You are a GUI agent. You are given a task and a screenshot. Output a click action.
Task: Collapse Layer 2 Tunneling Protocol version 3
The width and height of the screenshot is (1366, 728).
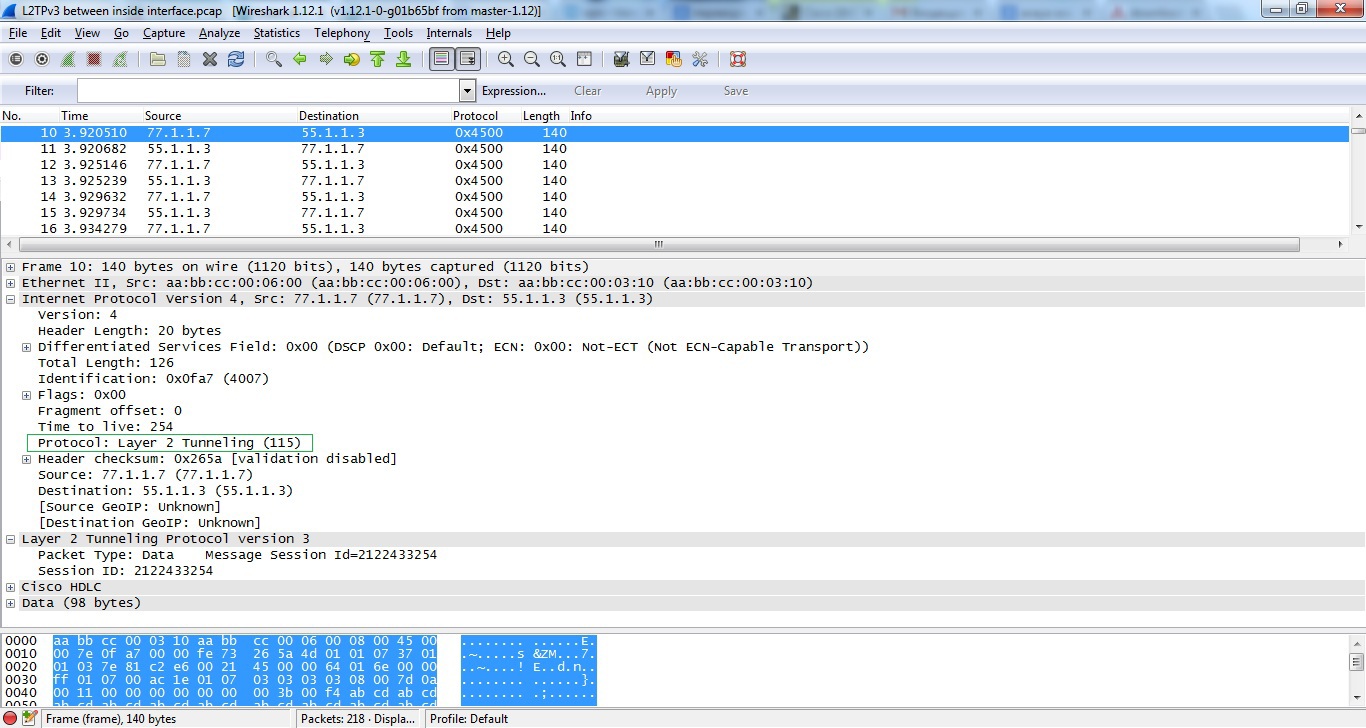point(11,539)
